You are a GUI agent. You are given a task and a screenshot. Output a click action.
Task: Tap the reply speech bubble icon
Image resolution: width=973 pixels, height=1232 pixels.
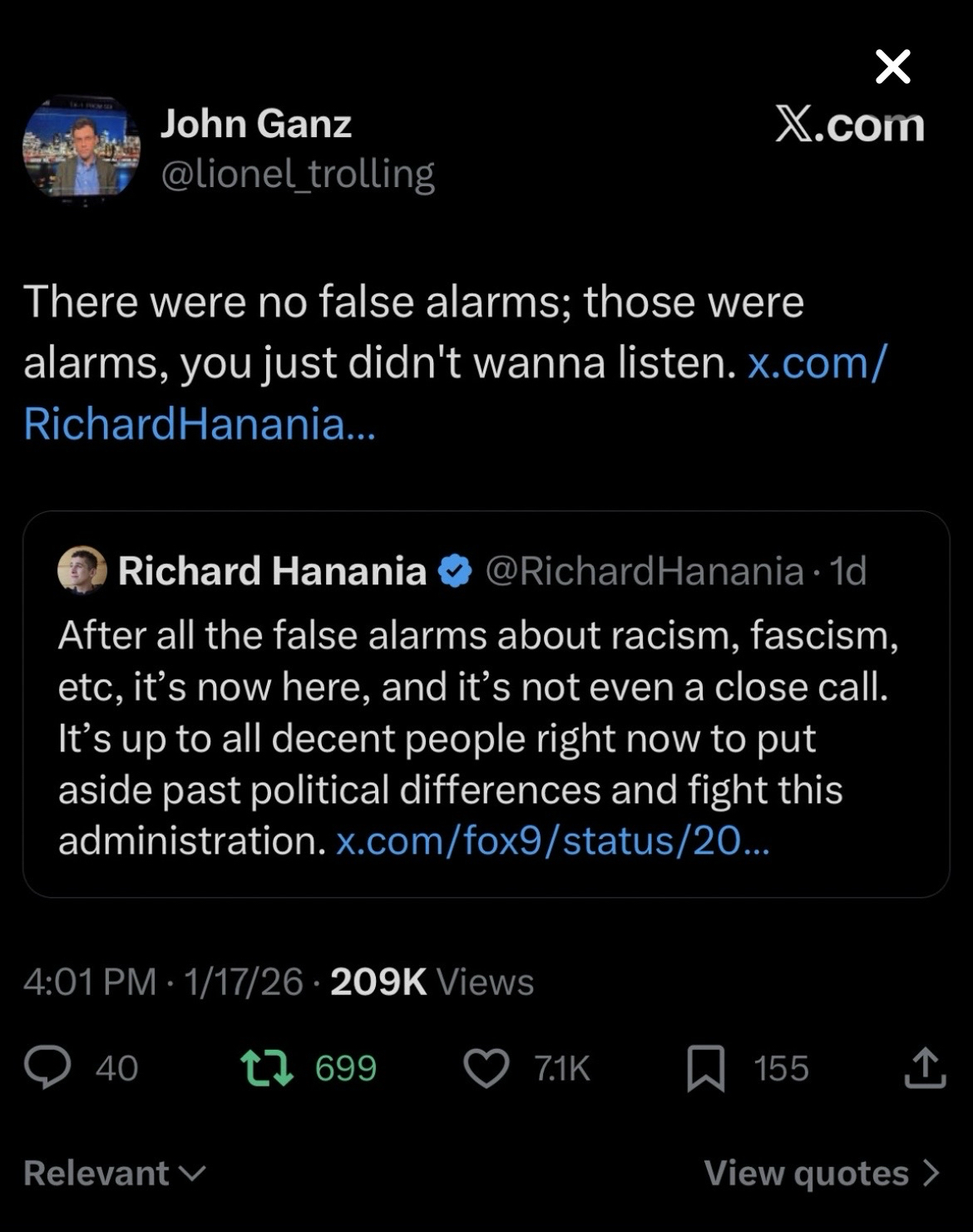tap(47, 1068)
